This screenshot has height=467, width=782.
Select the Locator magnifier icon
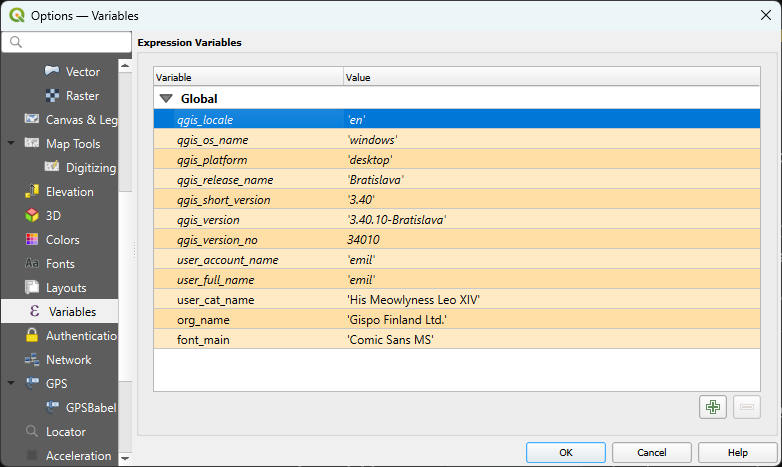[x=32, y=432]
